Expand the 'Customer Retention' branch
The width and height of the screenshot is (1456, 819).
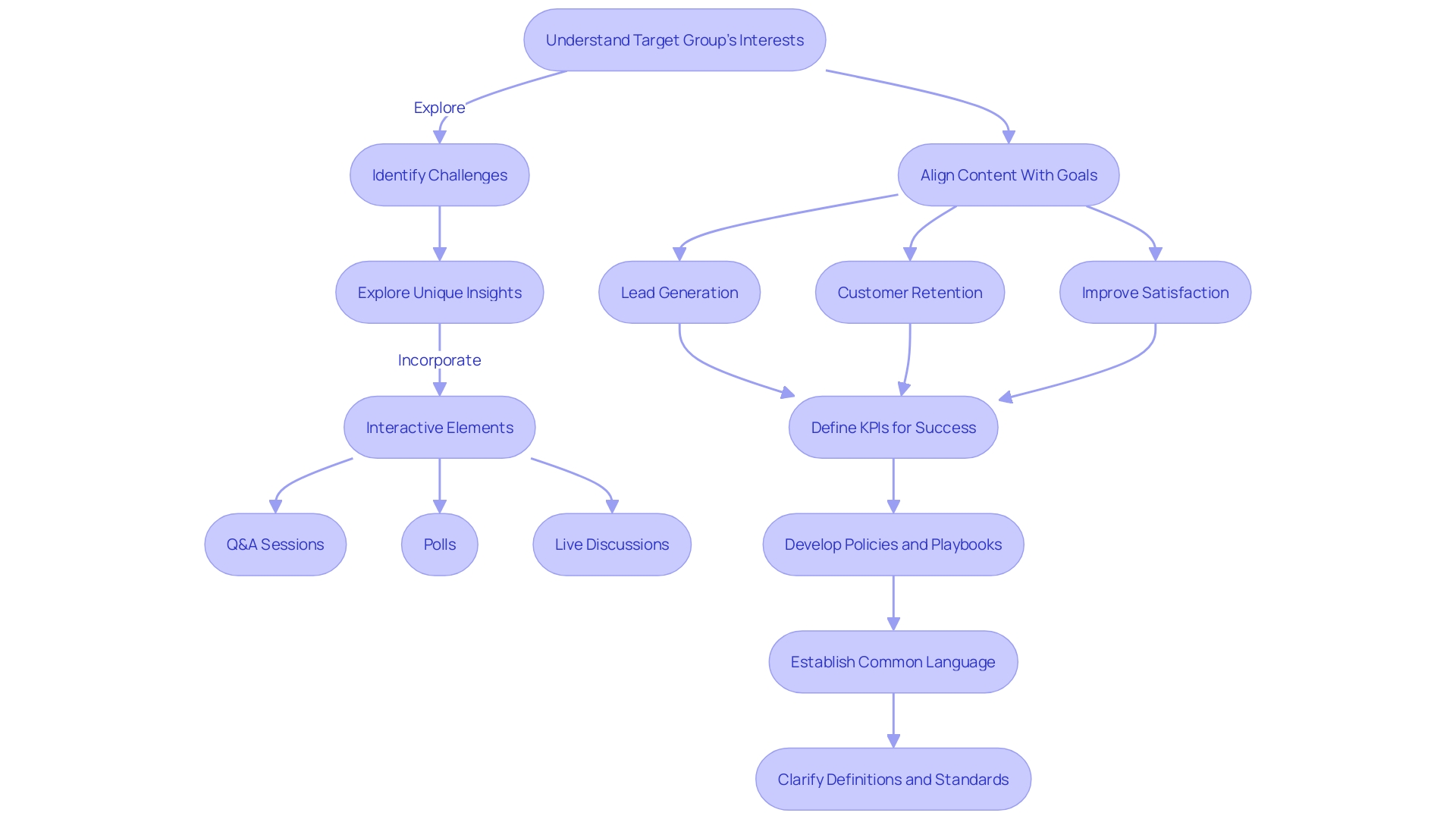[911, 292]
